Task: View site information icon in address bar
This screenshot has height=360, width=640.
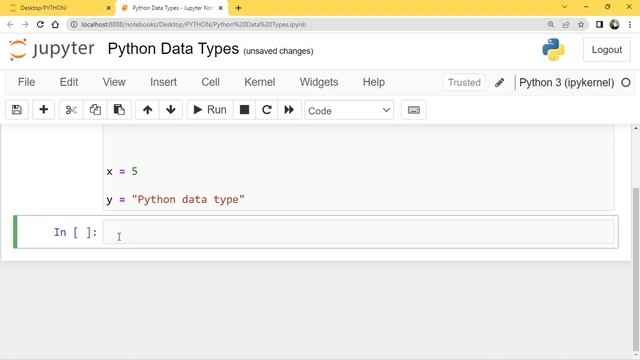Action: 74,24
